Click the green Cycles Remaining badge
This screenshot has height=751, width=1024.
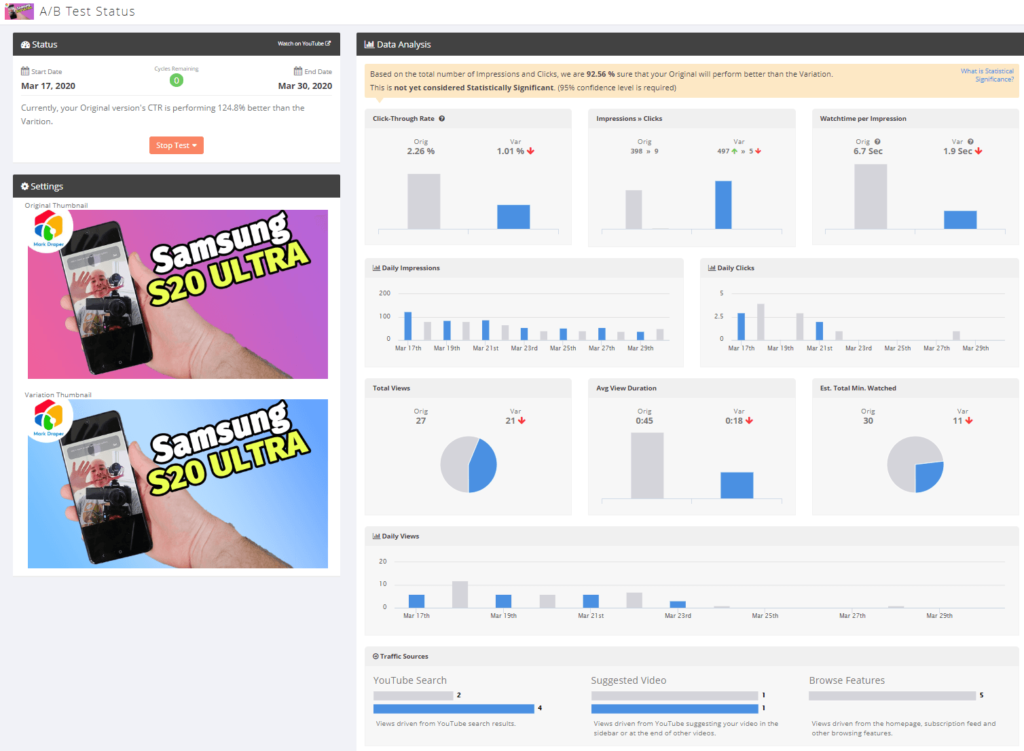click(176, 80)
